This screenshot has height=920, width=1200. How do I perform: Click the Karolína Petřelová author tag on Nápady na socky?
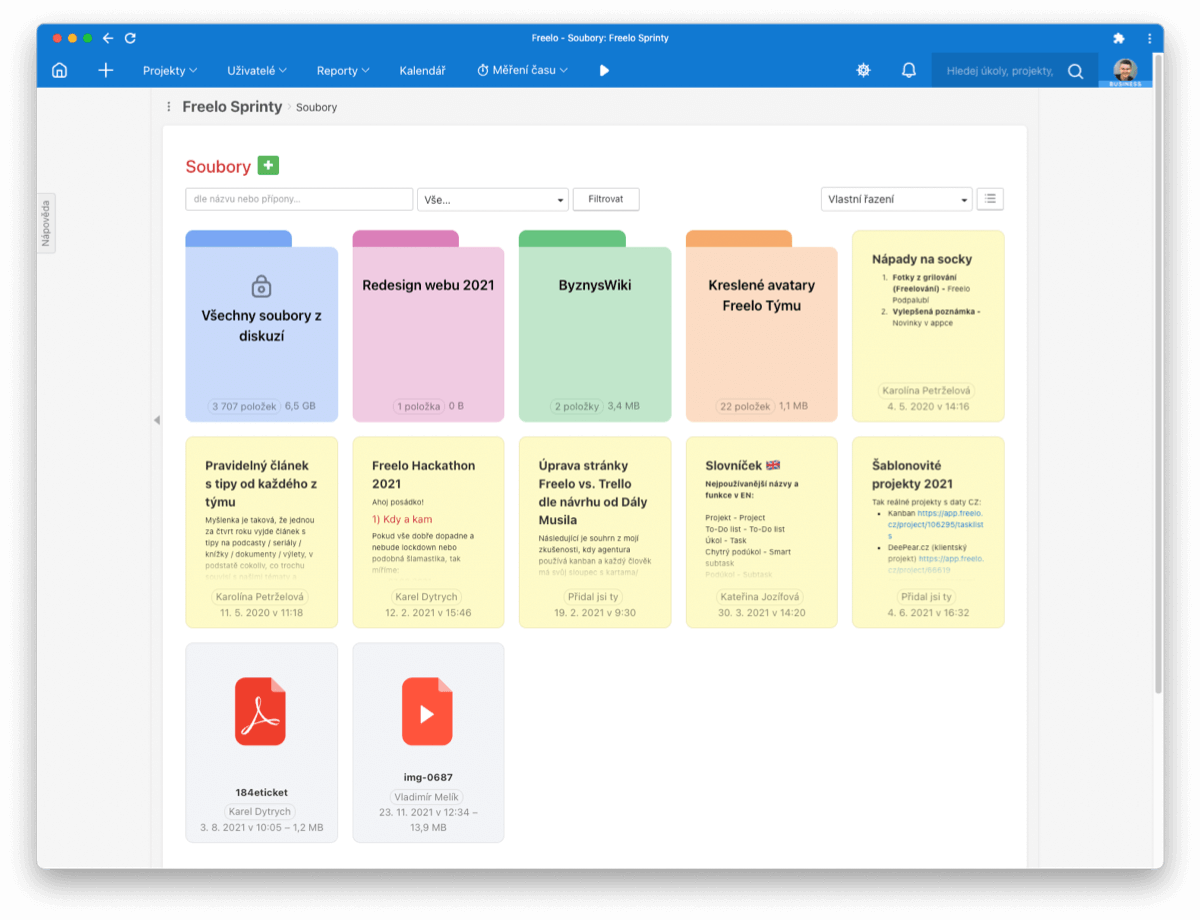point(927,391)
